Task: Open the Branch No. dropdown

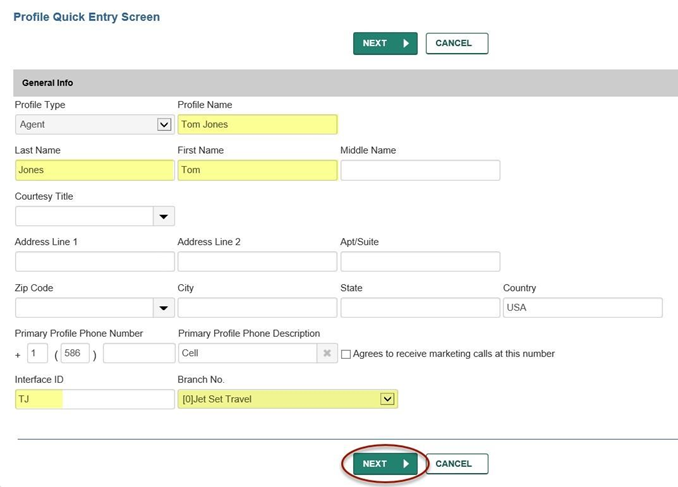Action: (x=288, y=399)
